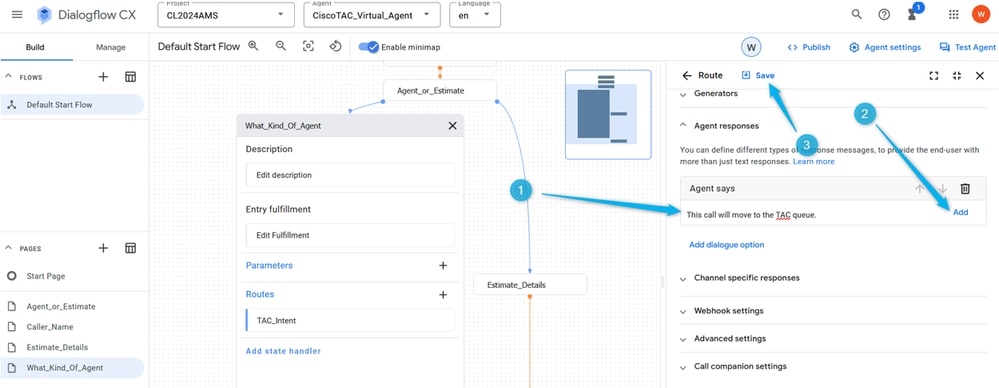Delete the Agent says response

click(965, 189)
